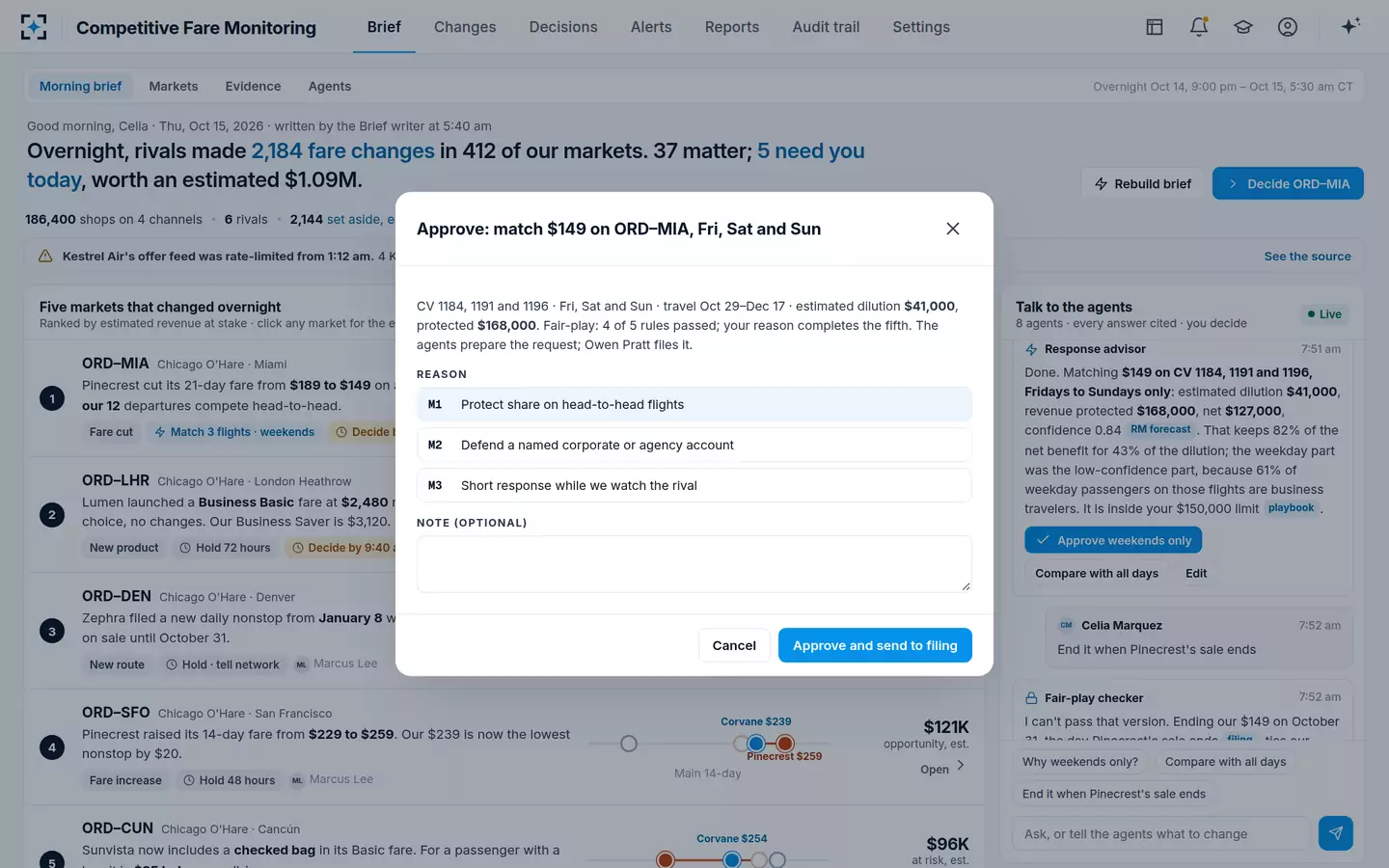Click Approve and send to filing
Screen dimensions: 1389x868
coord(875,645)
